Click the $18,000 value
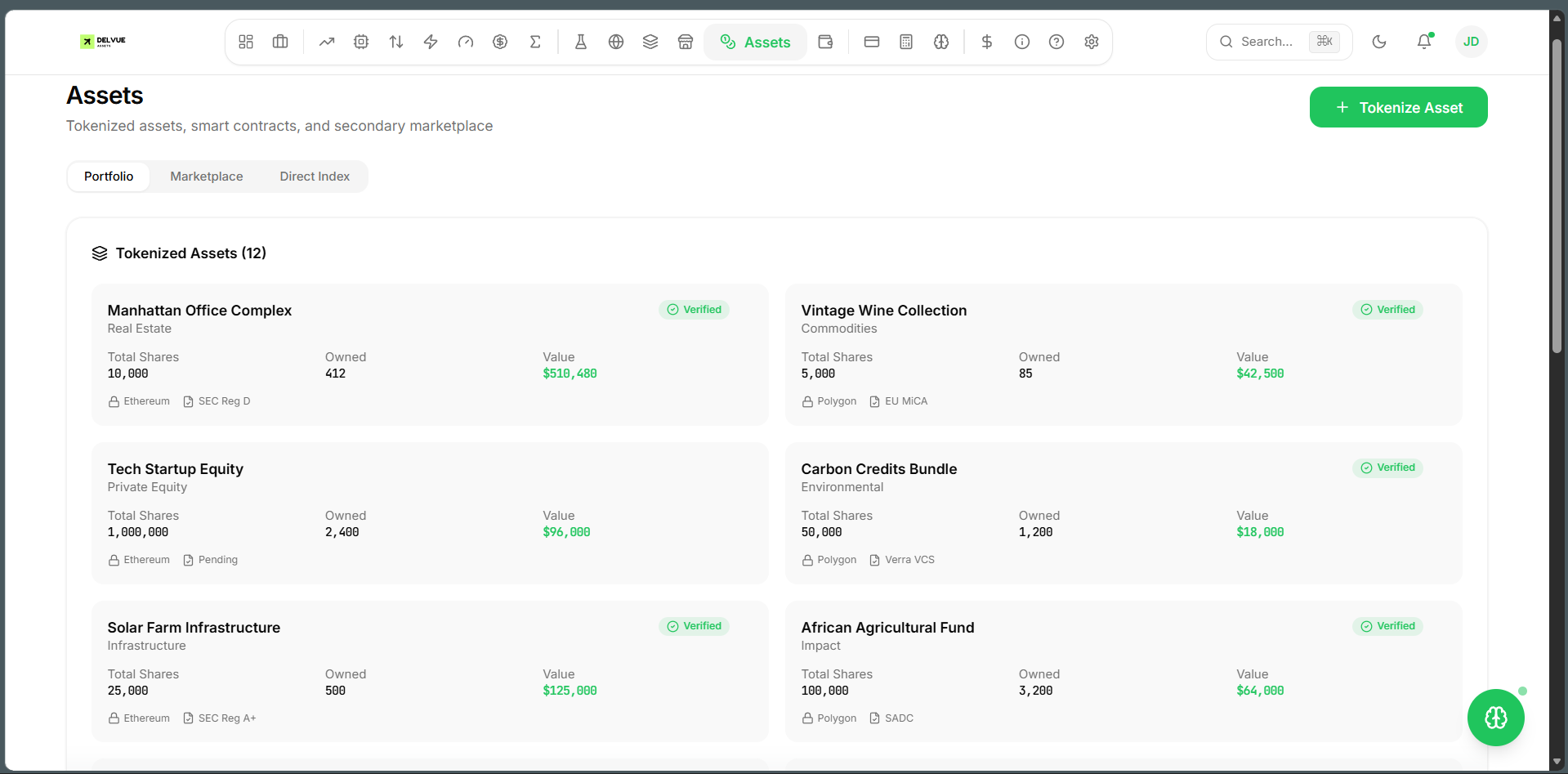1568x774 pixels. (1260, 532)
